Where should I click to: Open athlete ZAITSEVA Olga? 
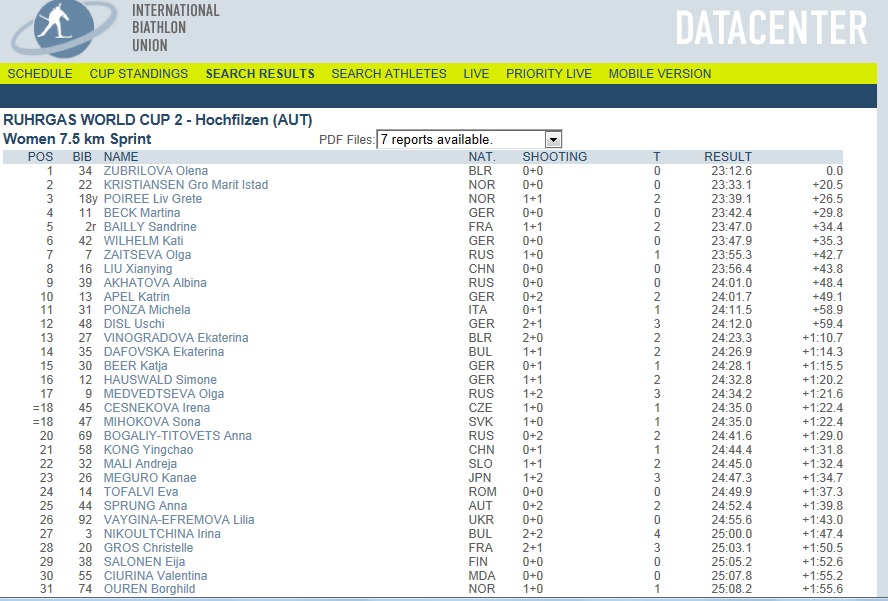(x=147, y=255)
